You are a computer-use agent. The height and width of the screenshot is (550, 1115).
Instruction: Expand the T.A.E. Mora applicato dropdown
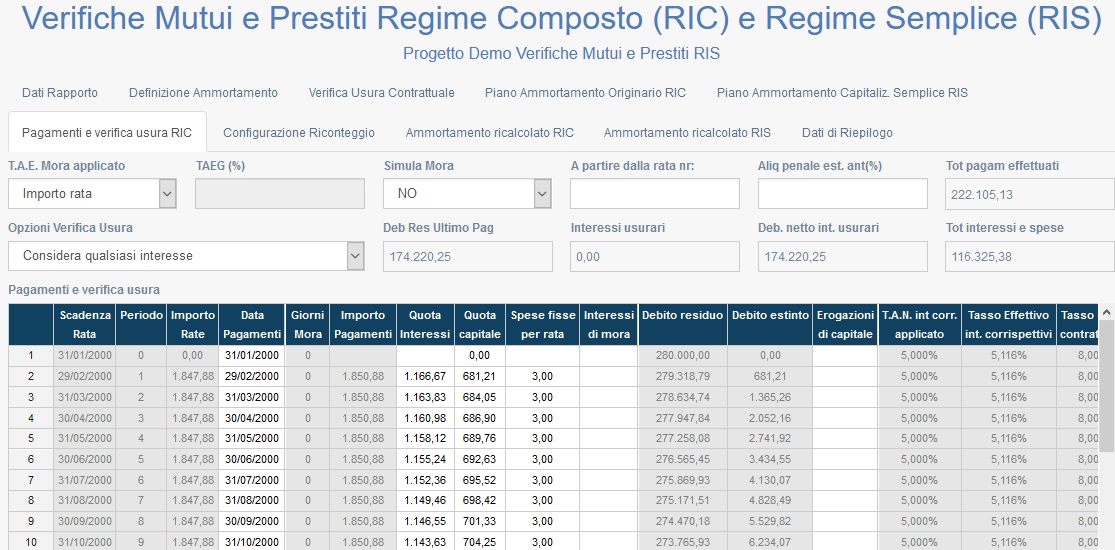click(92, 193)
